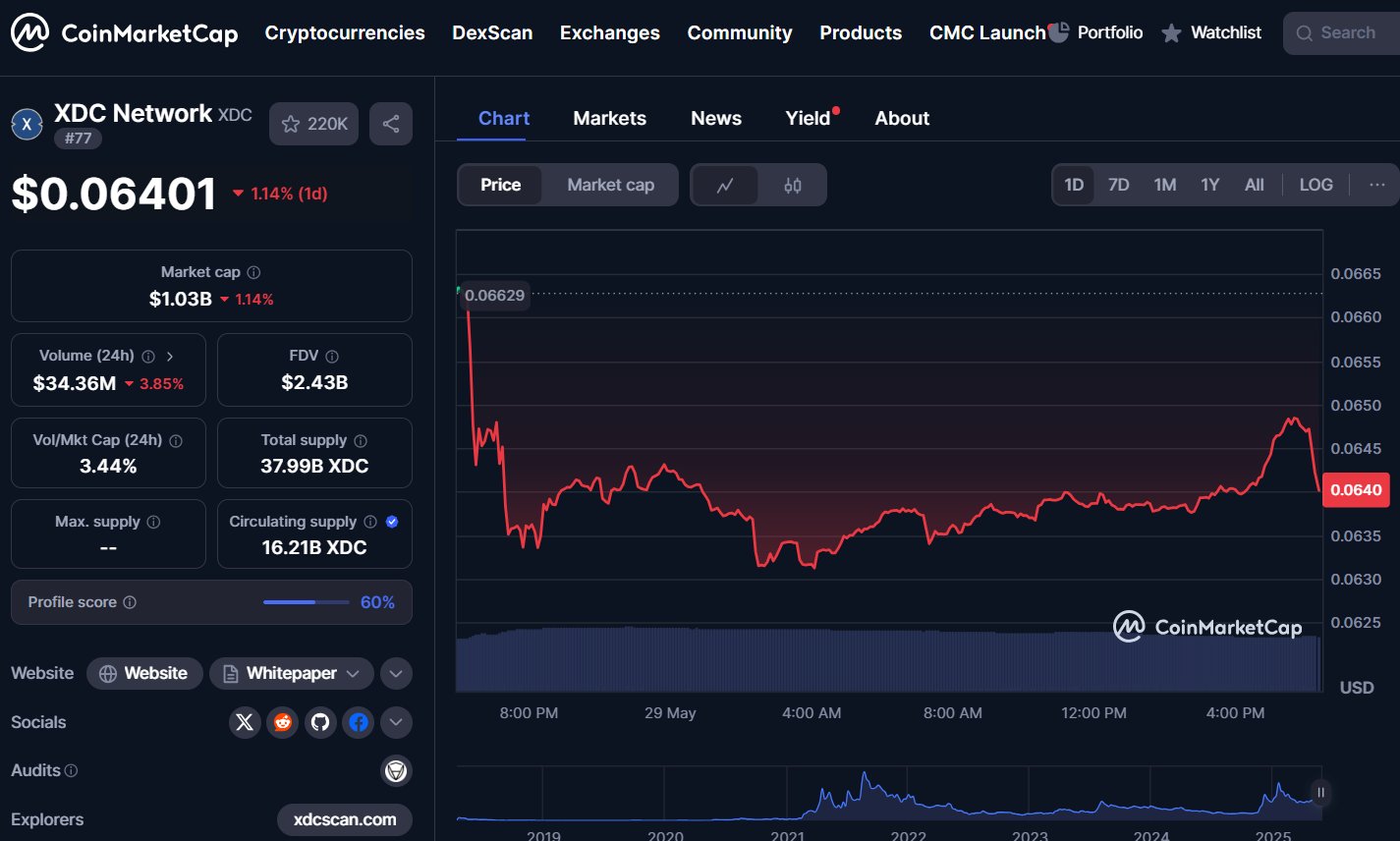Click the 0.06629 opening price label

coord(494,295)
